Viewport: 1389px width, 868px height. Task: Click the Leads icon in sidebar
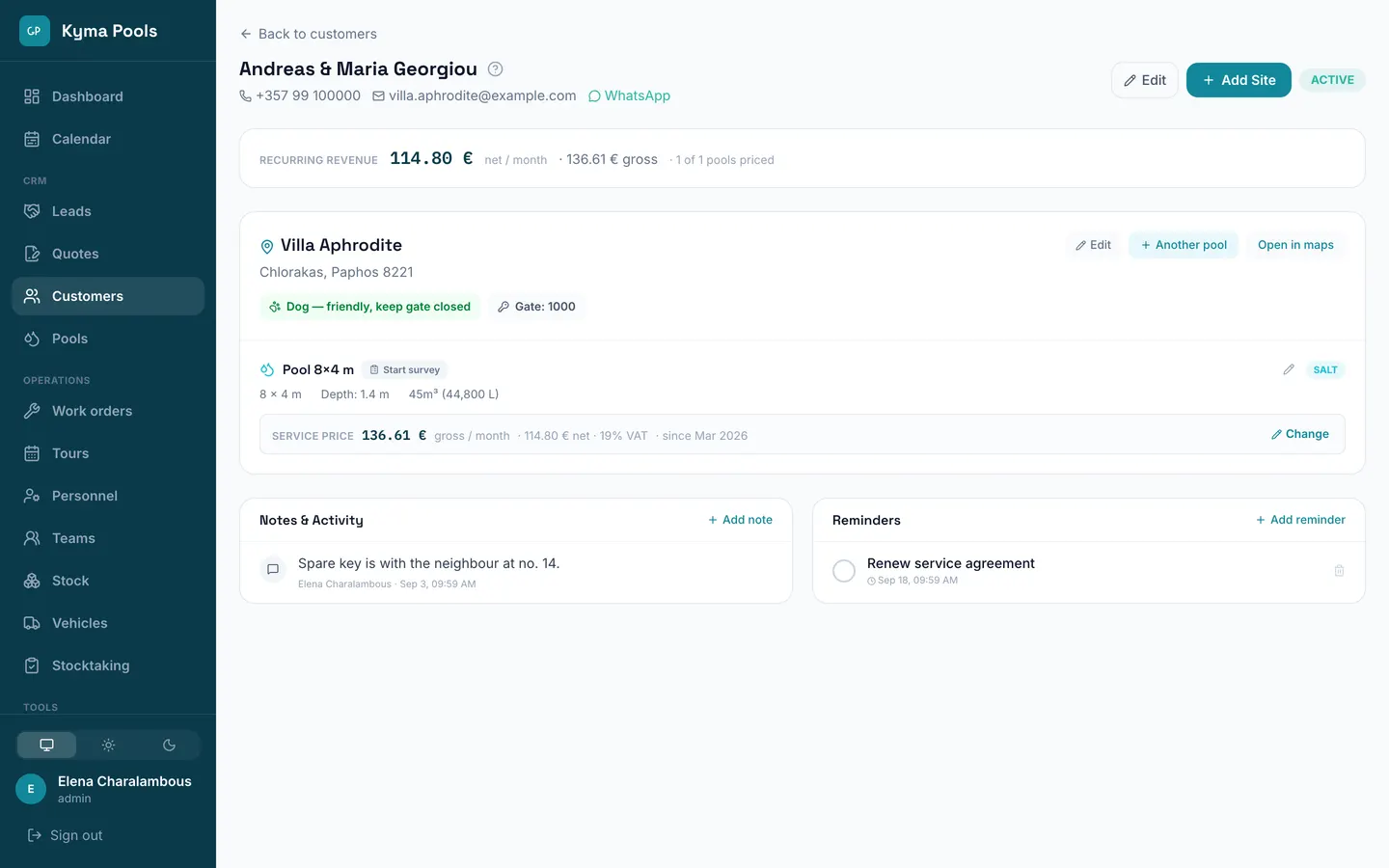32,211
